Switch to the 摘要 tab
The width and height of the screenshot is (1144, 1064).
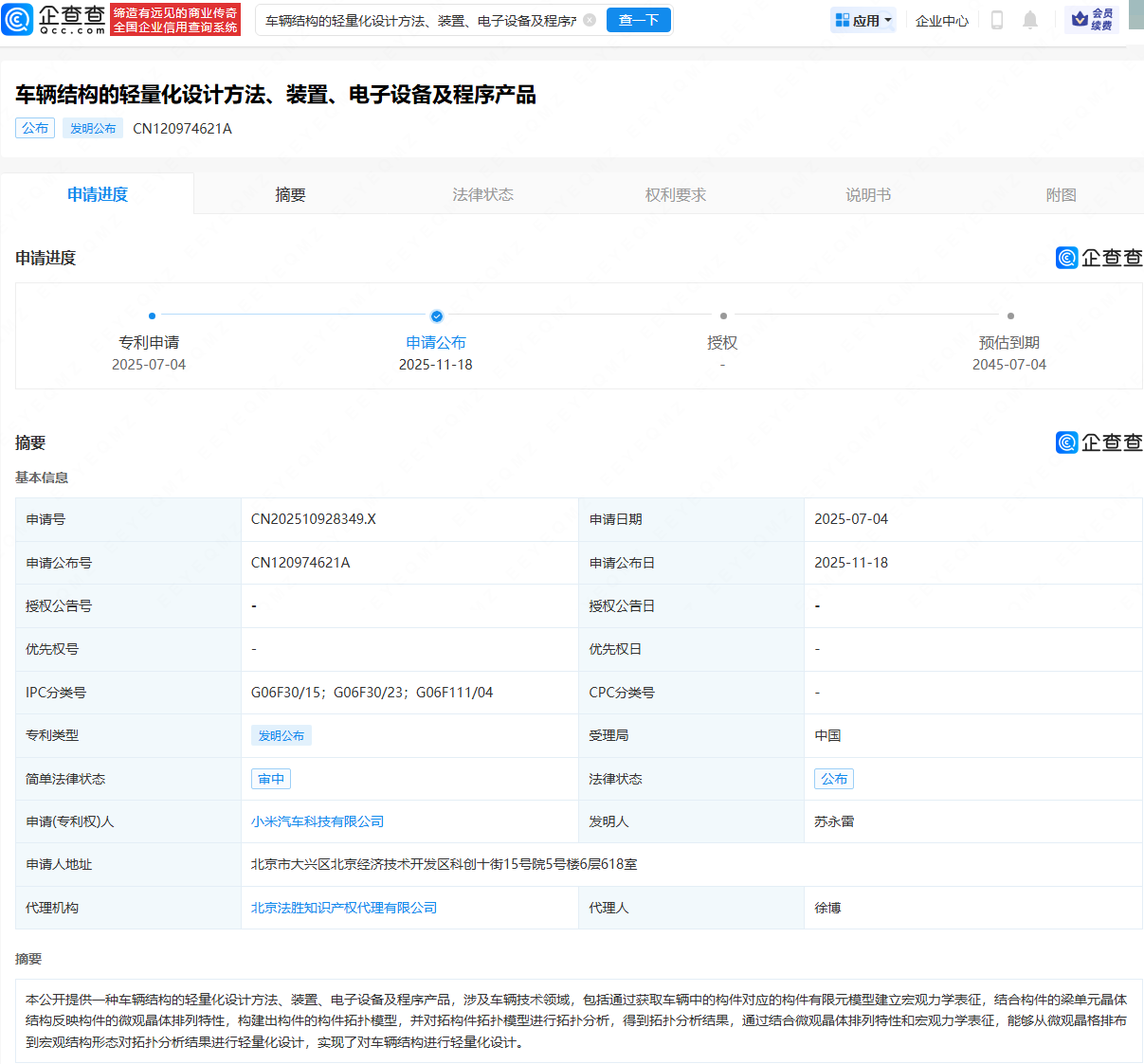(290, 194)
